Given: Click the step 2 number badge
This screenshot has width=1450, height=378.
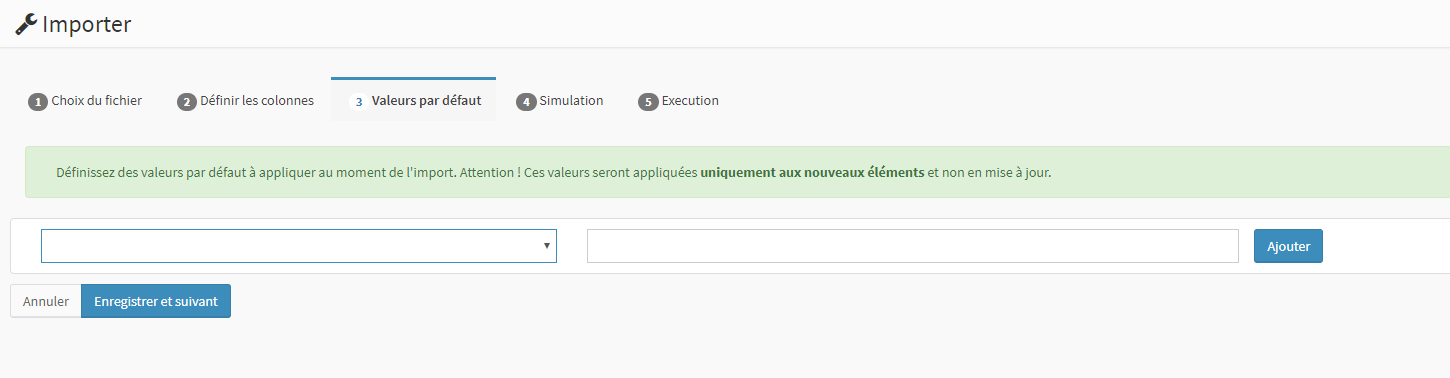Looking at the screenshot, I should click(187, 102).
